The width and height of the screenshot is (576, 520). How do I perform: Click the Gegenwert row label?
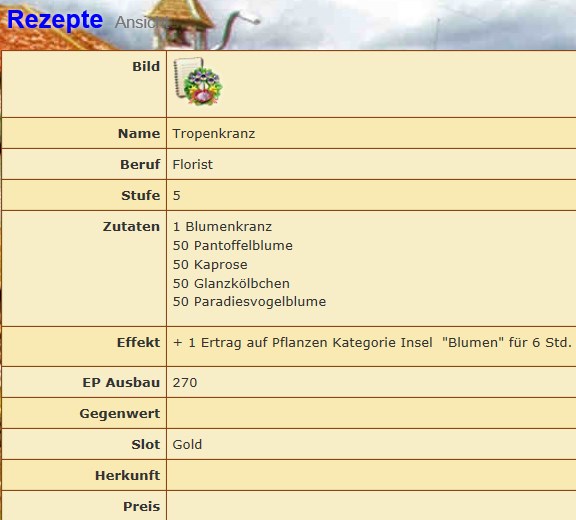[120, 414]
